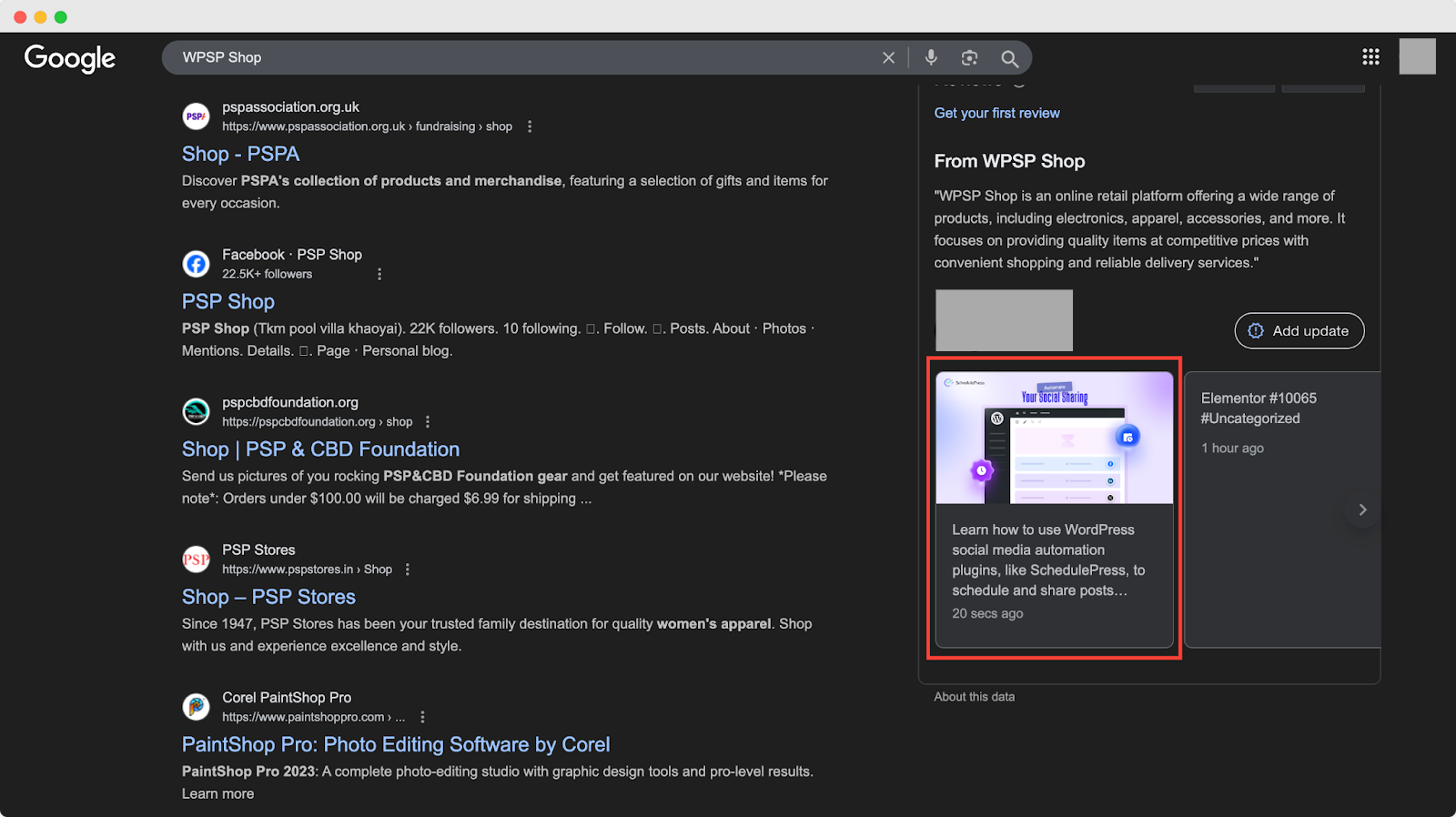Click the pspassociation.org.uk favicon
The height and width of the screenshot is (817, 1456).
click(x=196, y=116)
